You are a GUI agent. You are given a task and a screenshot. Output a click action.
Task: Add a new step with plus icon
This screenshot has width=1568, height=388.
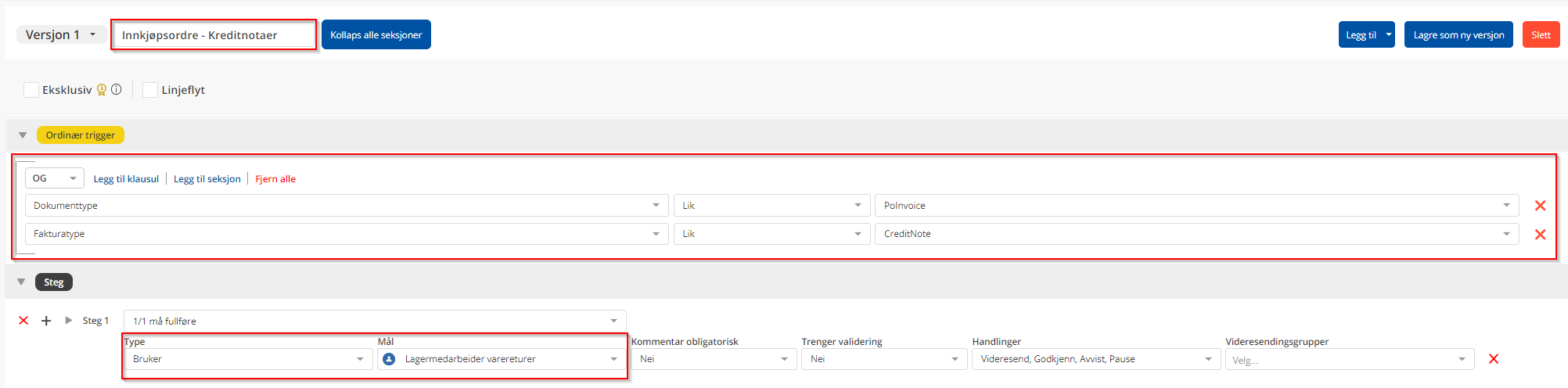click(46, 321)
